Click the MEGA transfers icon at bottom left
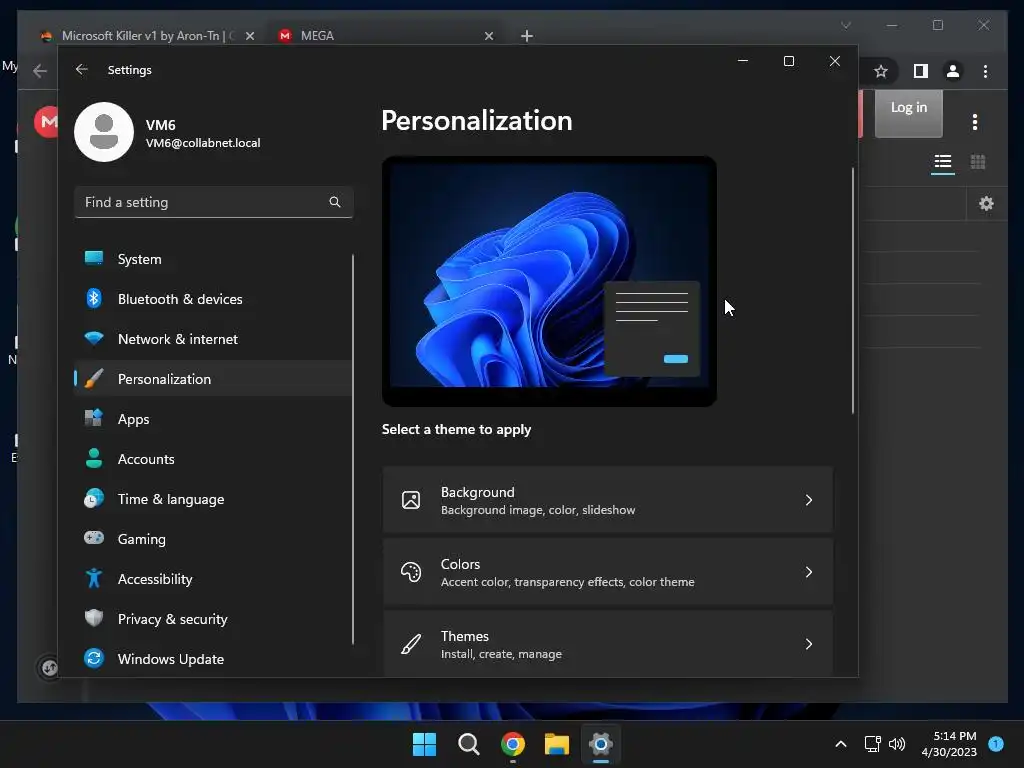This screenshot has width=1024, height=768. tap(49, 667)
